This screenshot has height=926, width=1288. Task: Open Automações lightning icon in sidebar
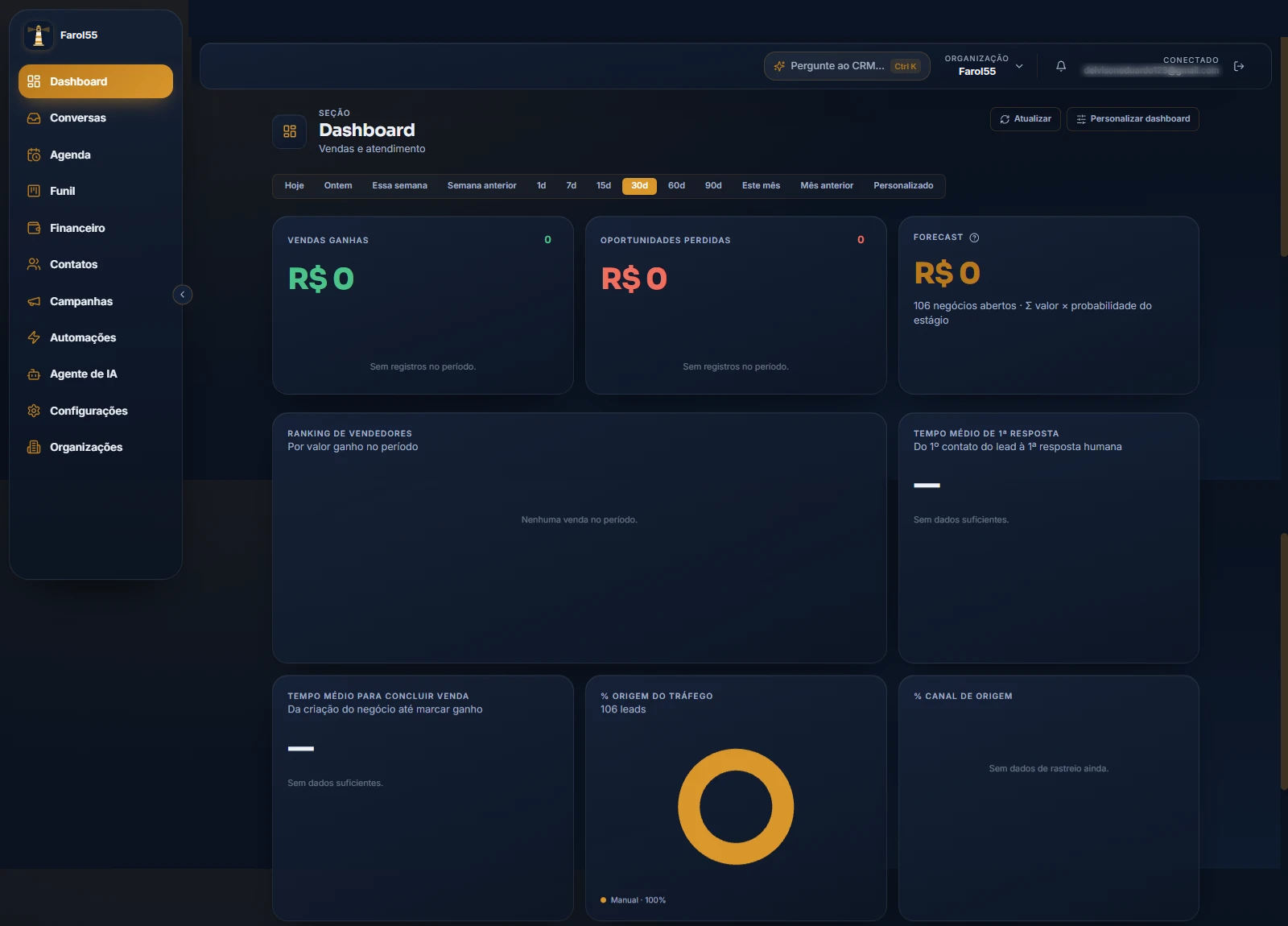34,337
